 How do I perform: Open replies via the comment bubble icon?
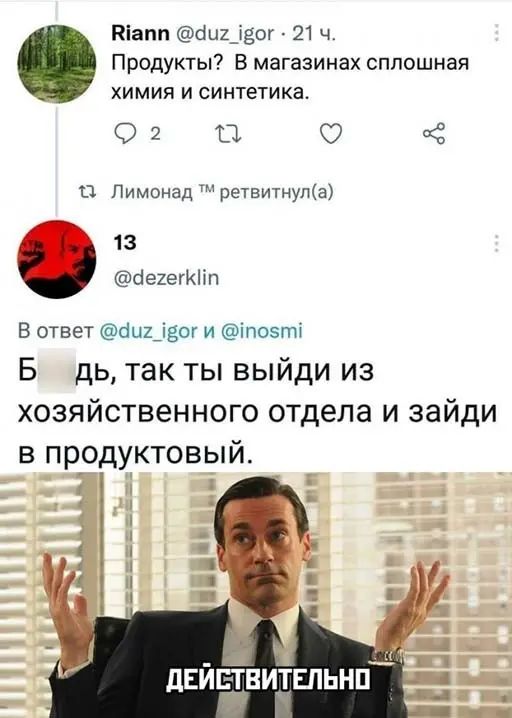click(123, 134)
